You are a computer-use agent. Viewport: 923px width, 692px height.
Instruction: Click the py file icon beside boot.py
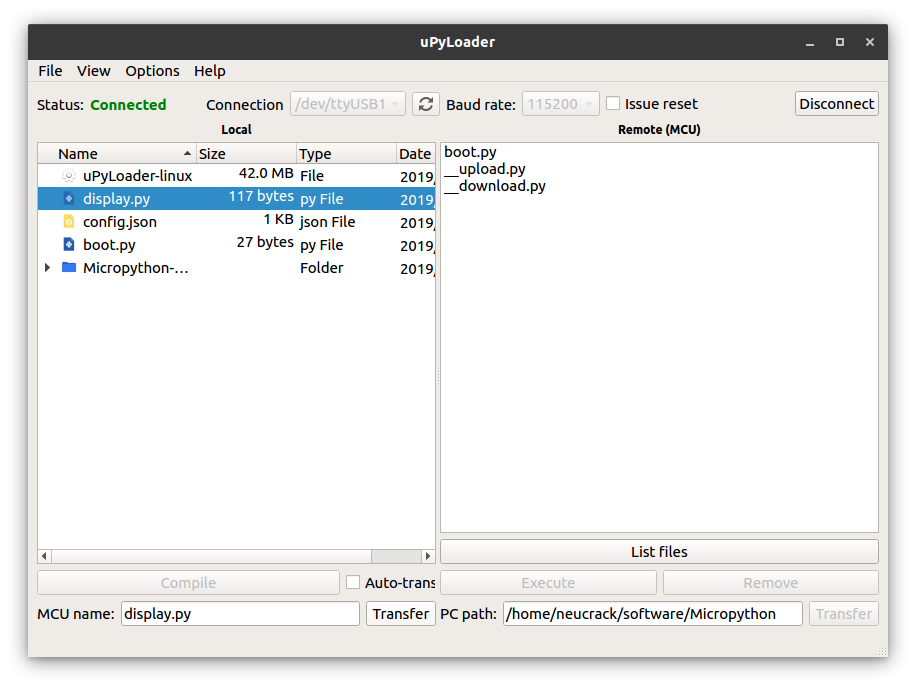(67, 244)
